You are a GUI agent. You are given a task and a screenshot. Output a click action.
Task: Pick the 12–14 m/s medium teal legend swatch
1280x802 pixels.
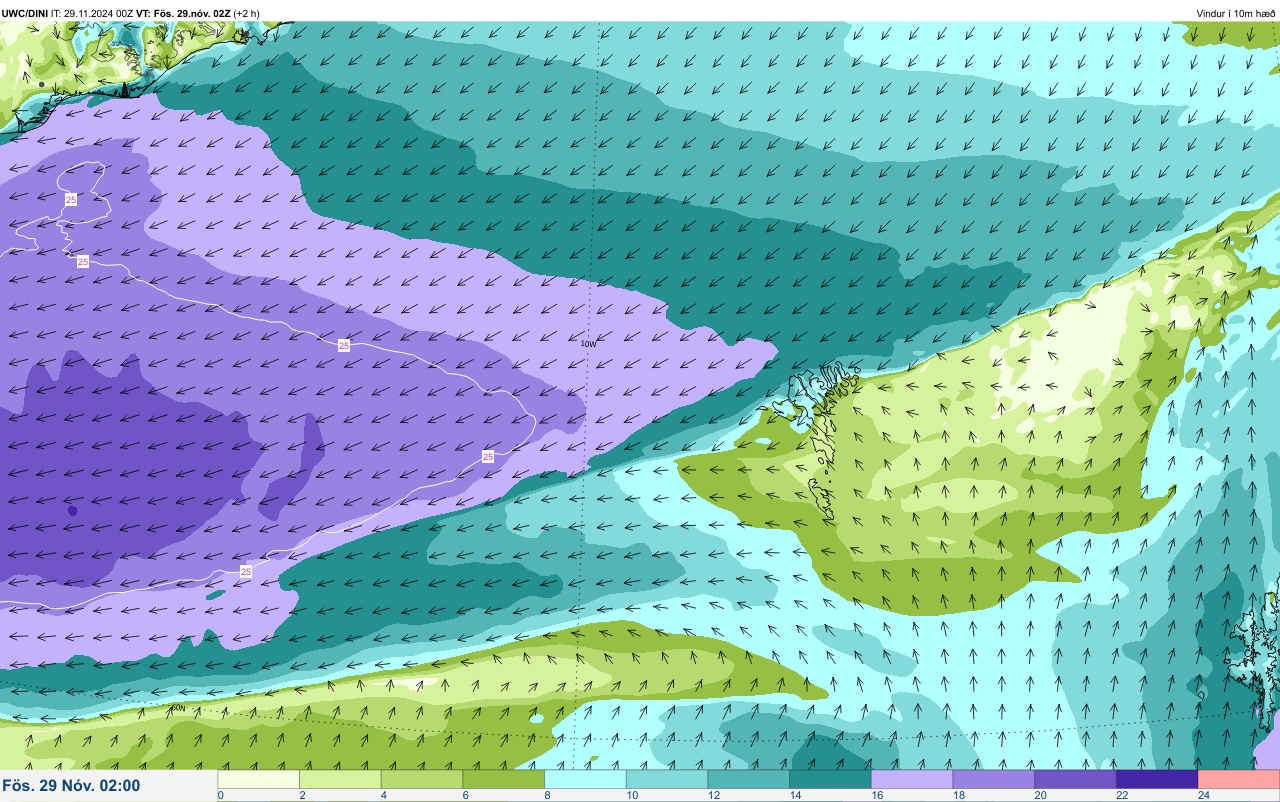tap(749, 779)
